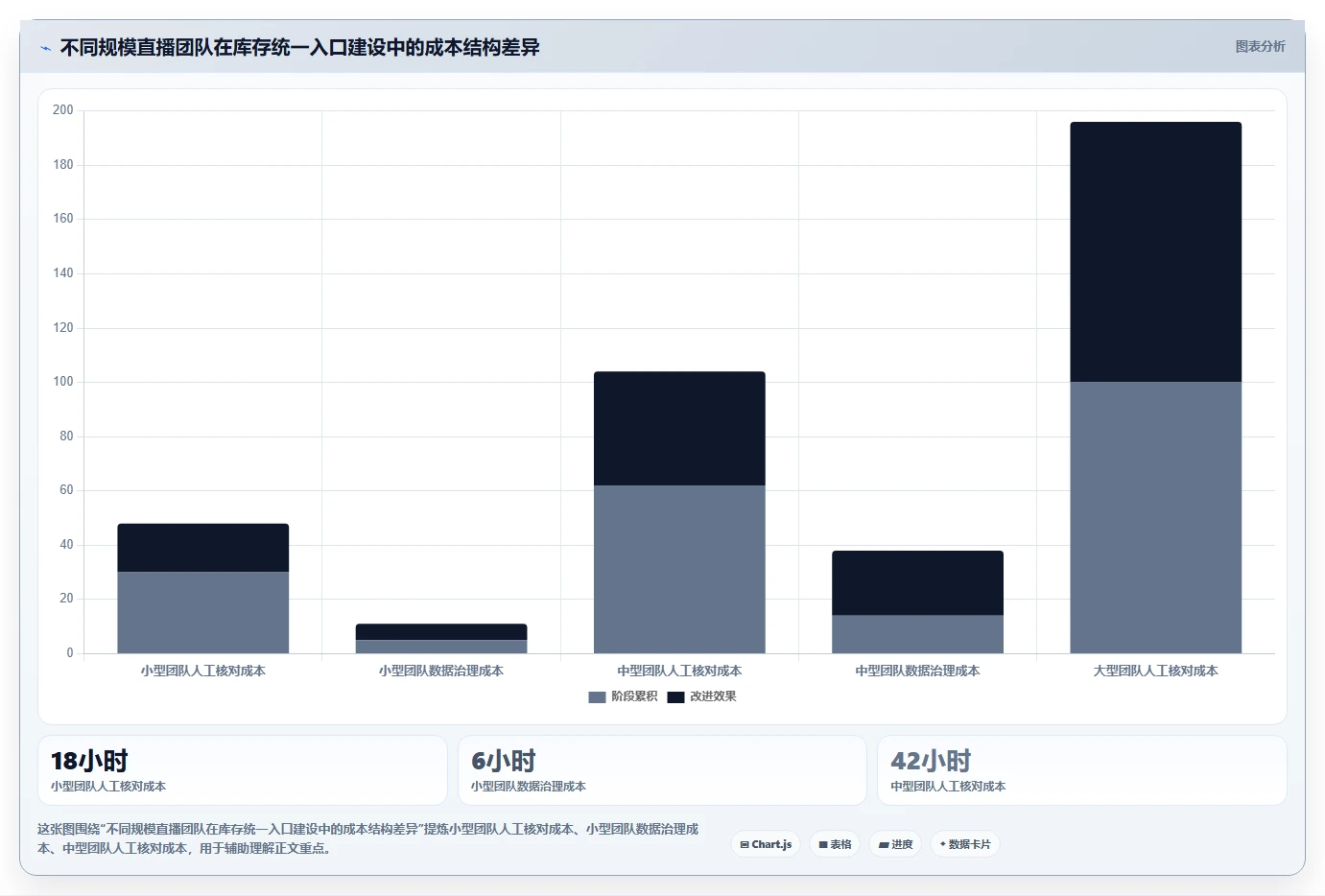Click the y-axis tick label 0
Screen dimensions: 1325x896
[70, 653]
